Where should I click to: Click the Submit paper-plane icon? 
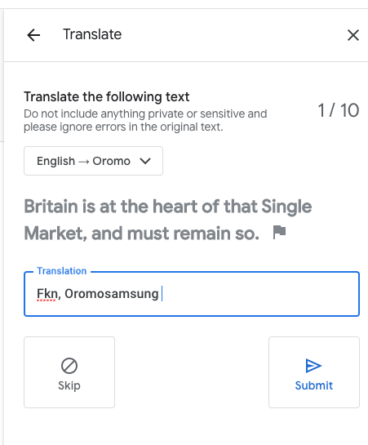point(313,366)
